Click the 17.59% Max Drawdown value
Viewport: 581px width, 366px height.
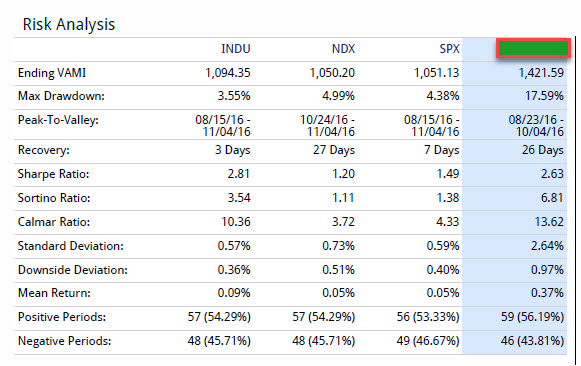(544, 96)
